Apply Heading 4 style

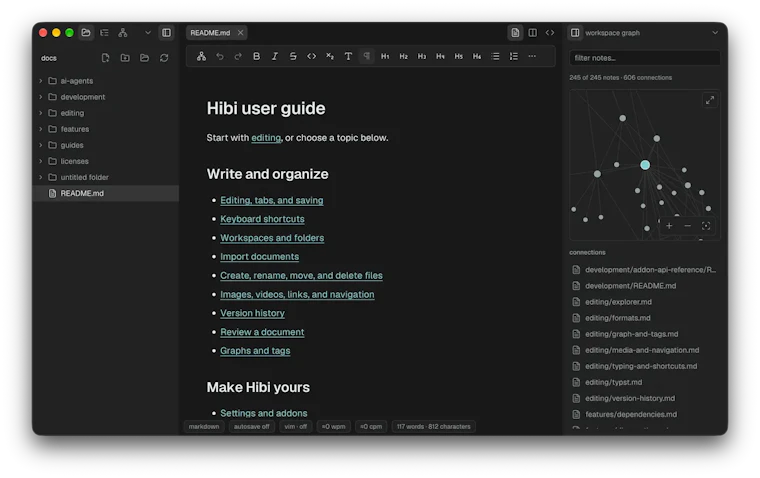coord(440,56)
